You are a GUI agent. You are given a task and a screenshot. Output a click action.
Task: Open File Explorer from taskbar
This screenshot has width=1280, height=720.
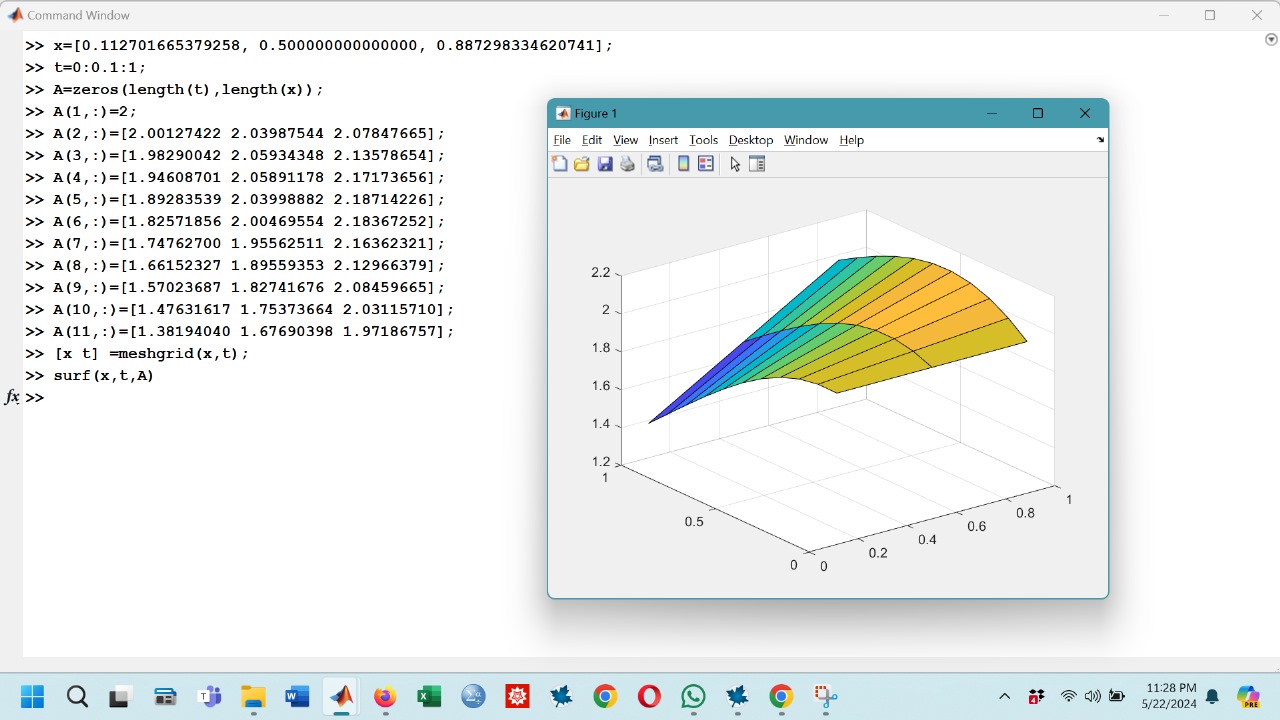(x=253, y=696)
